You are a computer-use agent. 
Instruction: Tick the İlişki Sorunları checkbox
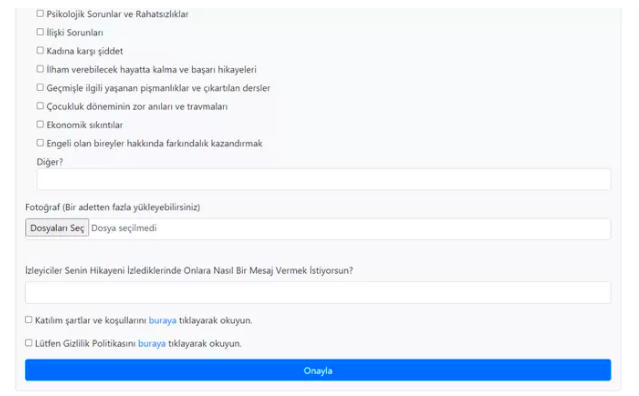coord(40,32)
